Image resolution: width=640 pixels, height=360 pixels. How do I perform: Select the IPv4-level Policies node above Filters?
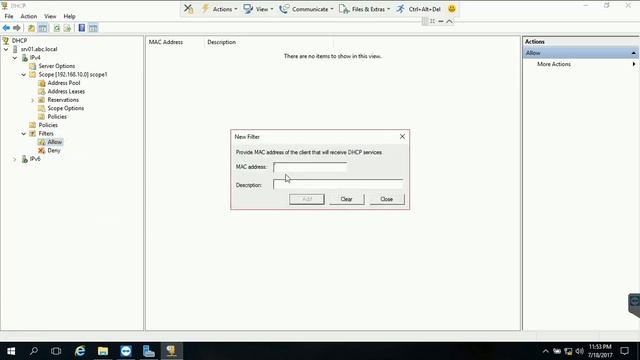48,125
